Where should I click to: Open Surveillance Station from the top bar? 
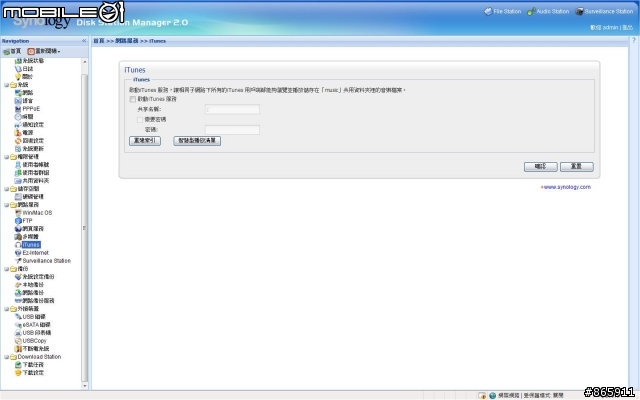(x=604, y=11)
